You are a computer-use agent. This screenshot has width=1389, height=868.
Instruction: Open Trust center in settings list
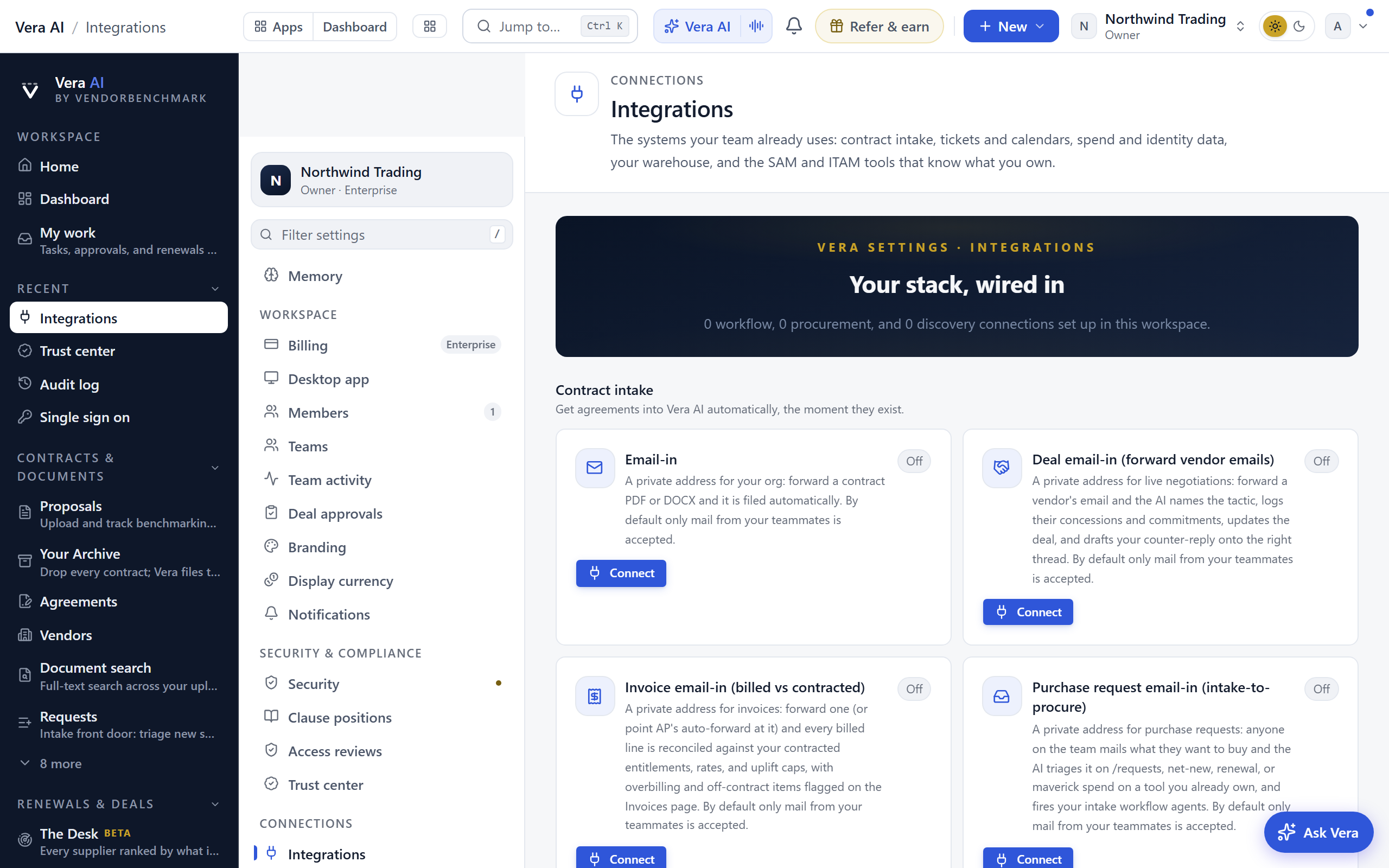point(381,785)
